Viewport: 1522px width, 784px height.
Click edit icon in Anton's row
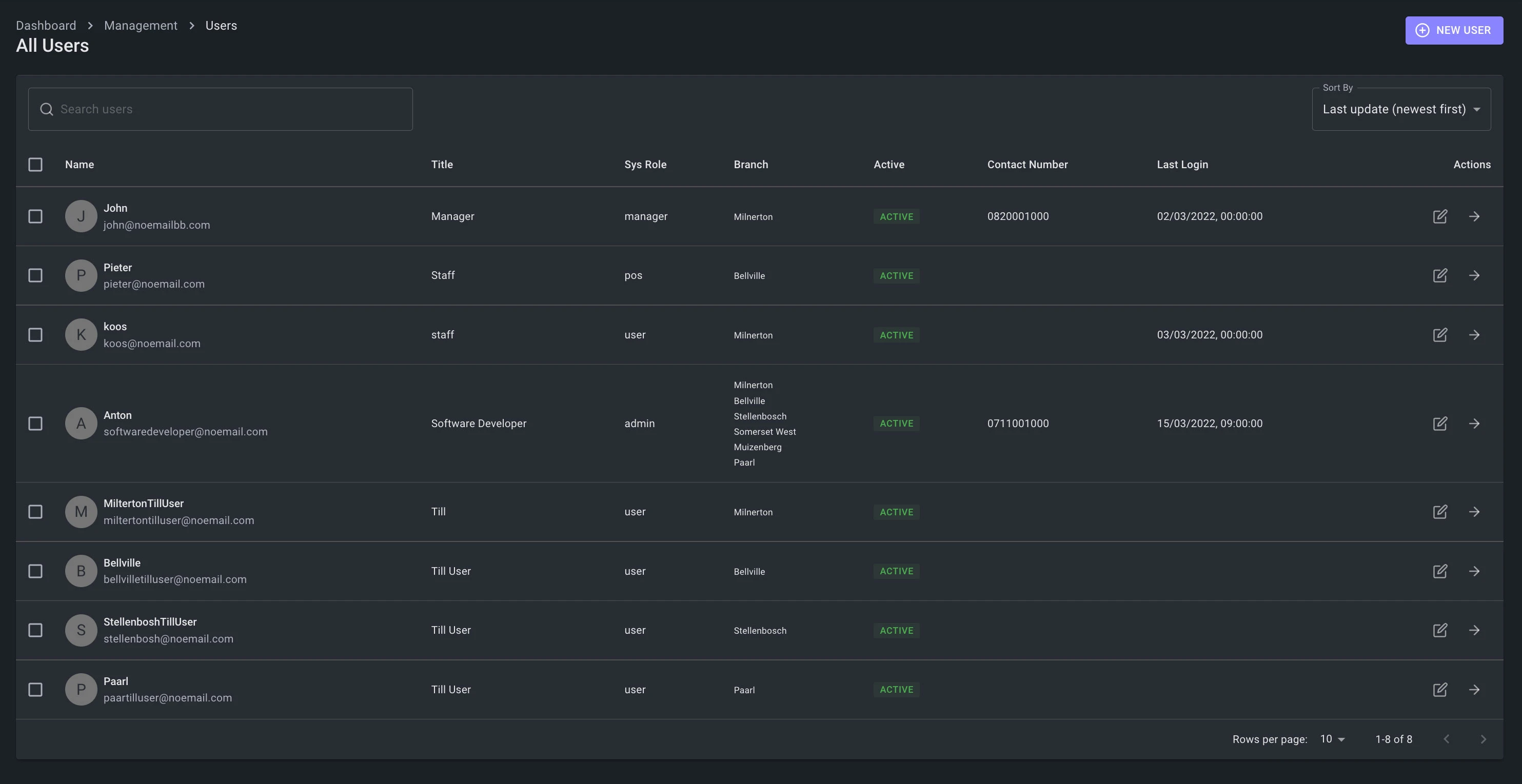1440,424
